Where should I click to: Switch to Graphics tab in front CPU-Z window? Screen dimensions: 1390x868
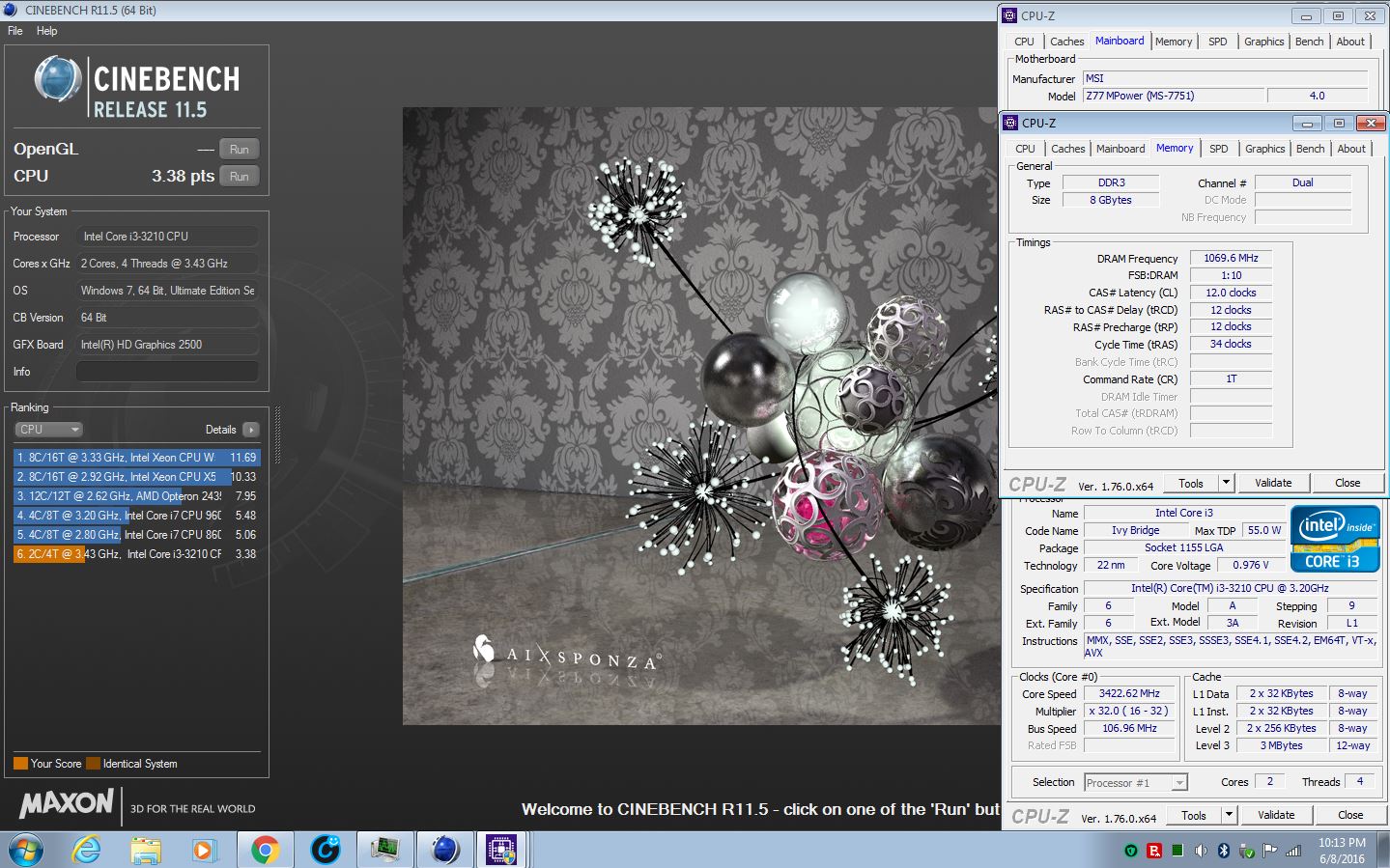click(1264, 149)
